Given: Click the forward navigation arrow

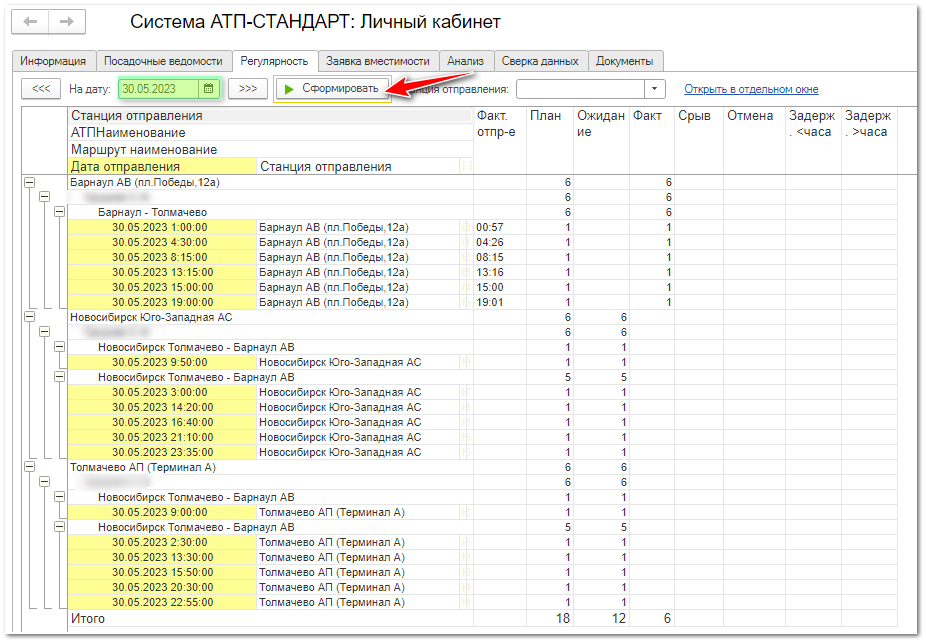Looking at the screenshot, I should tap(66, 22).
